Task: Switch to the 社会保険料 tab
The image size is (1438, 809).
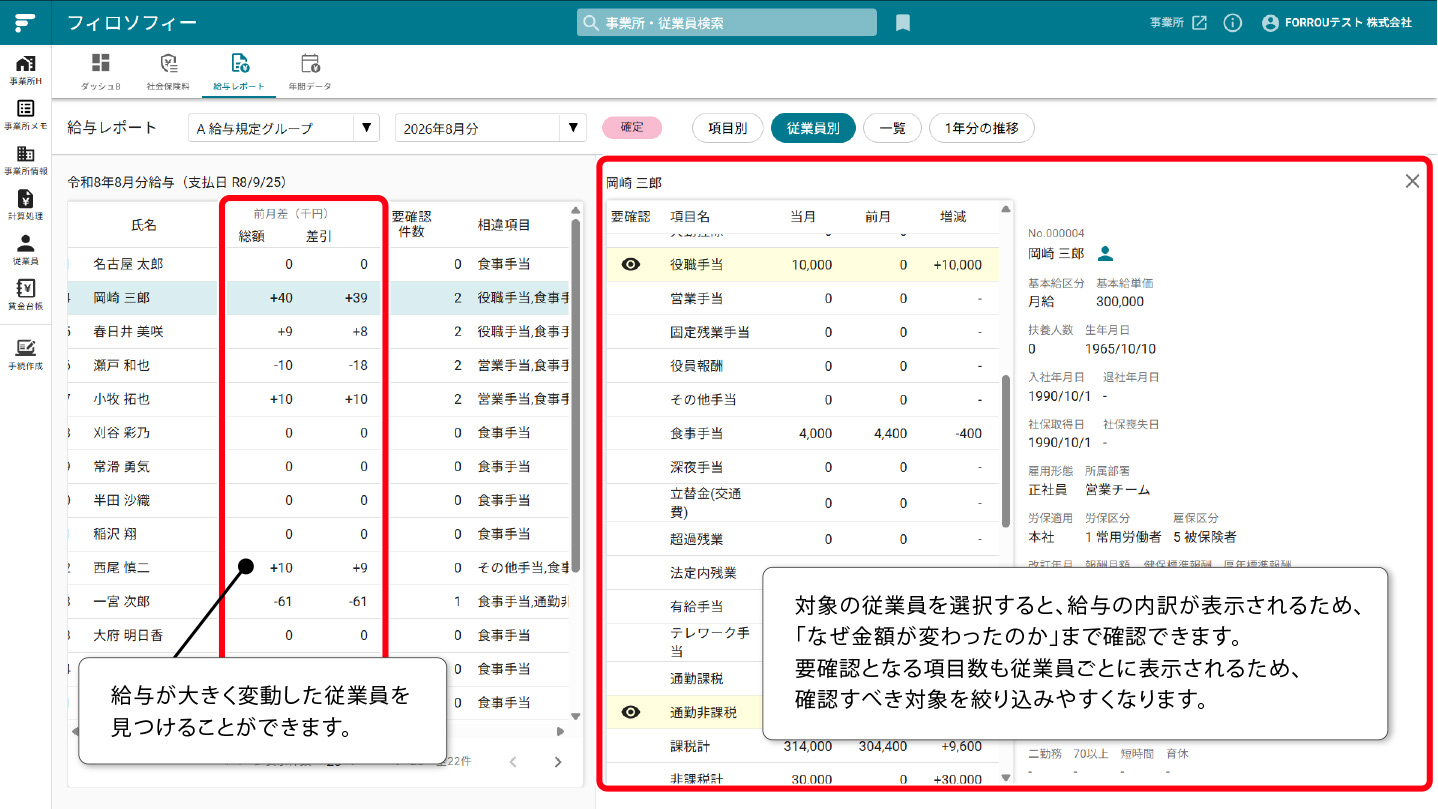Action: (167, 73)
